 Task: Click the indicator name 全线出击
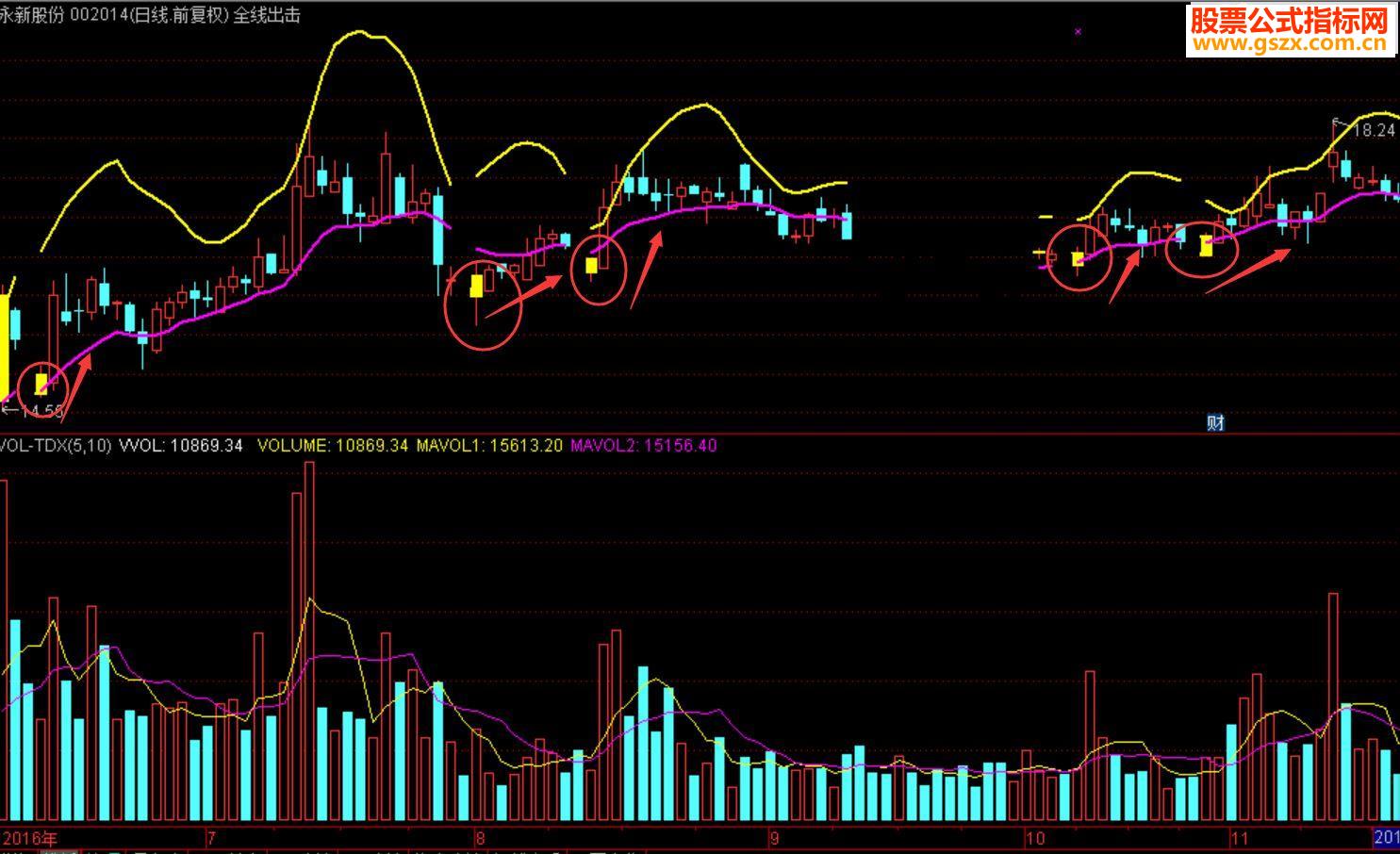(x=267, y=15)
